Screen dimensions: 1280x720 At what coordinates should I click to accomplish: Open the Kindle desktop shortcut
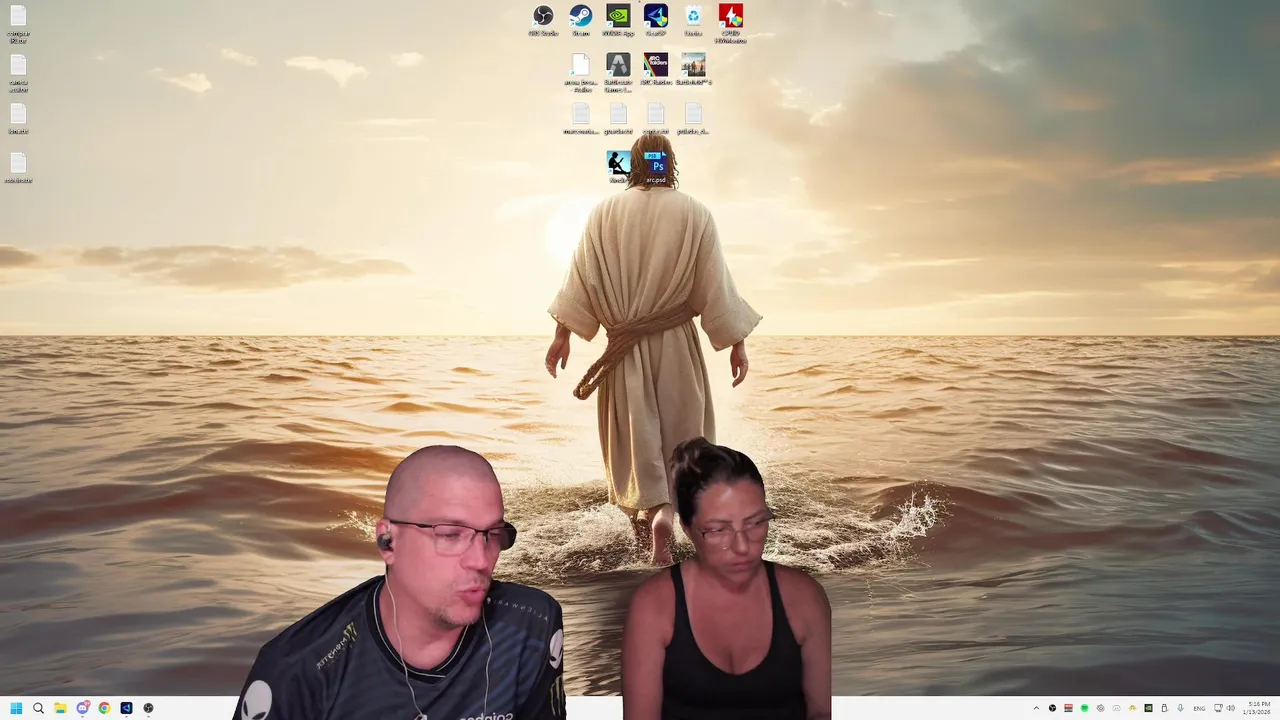click(x=618, y=167)
